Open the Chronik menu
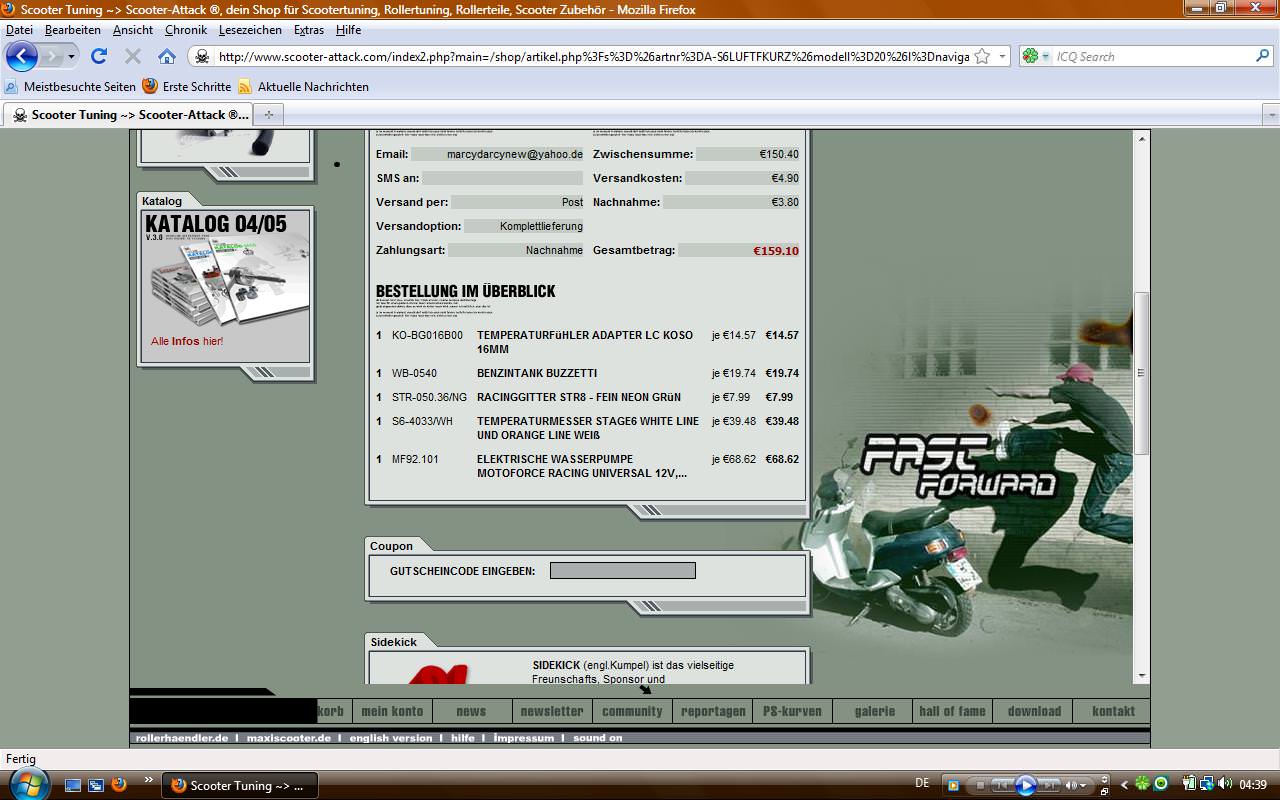Viewport: 1280px width, 800px height. pos(186,30)
